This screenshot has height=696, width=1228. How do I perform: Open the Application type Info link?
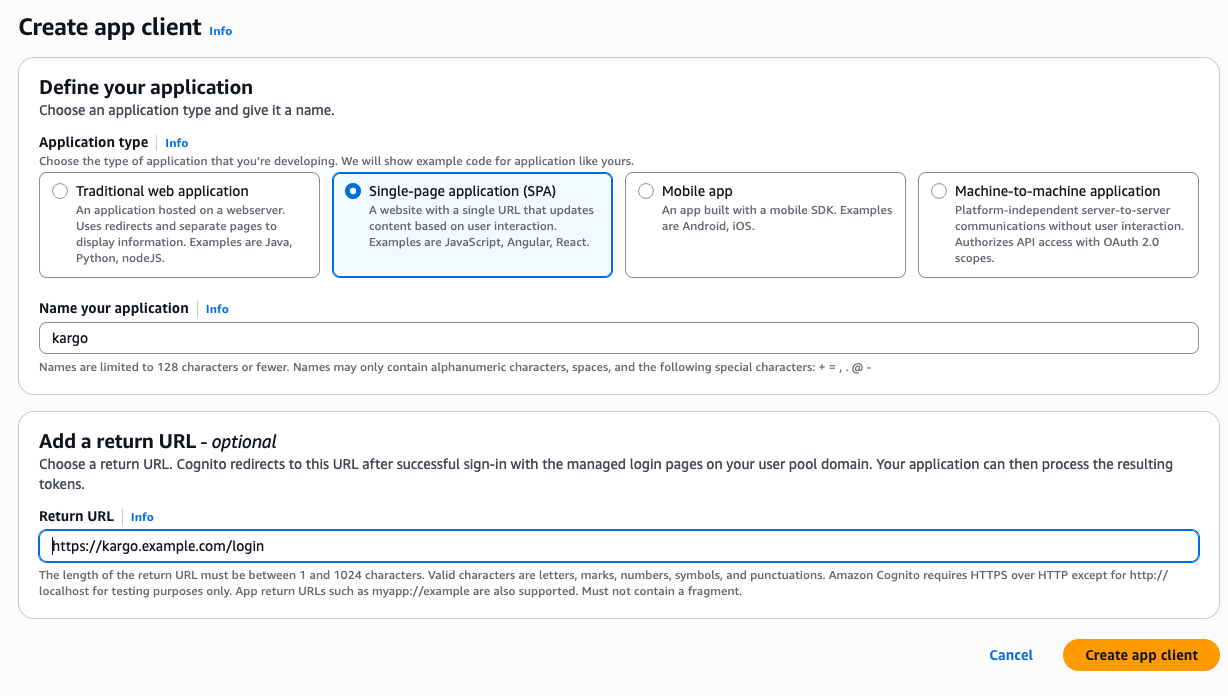(176, 142)
